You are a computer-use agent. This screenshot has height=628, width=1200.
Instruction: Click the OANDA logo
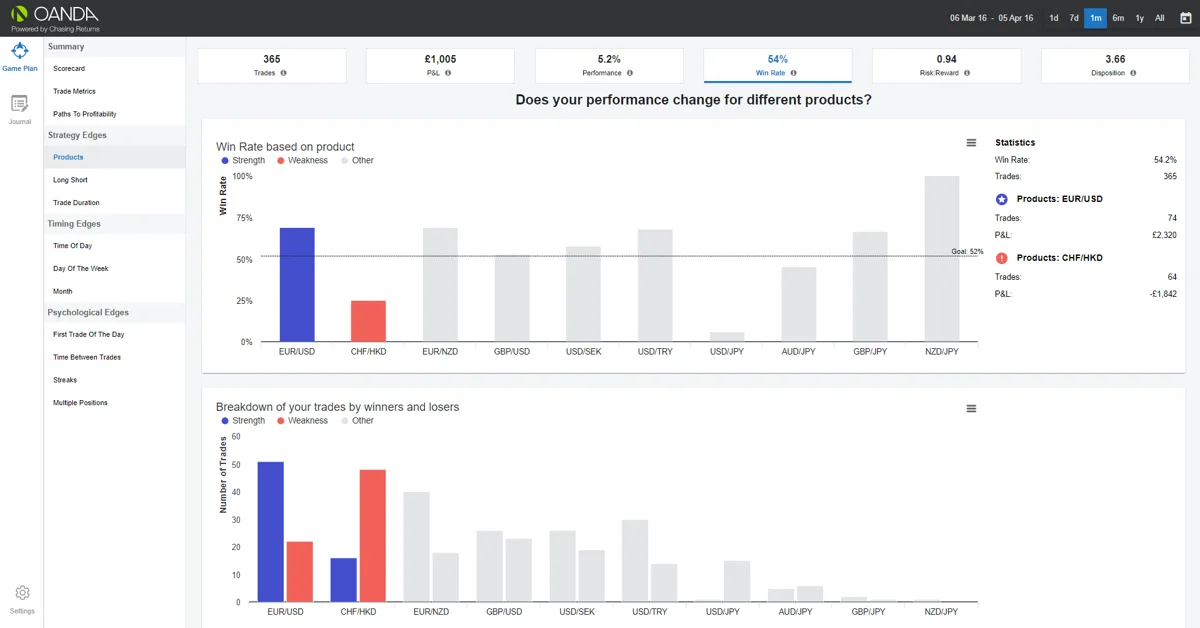click(55, 18)
